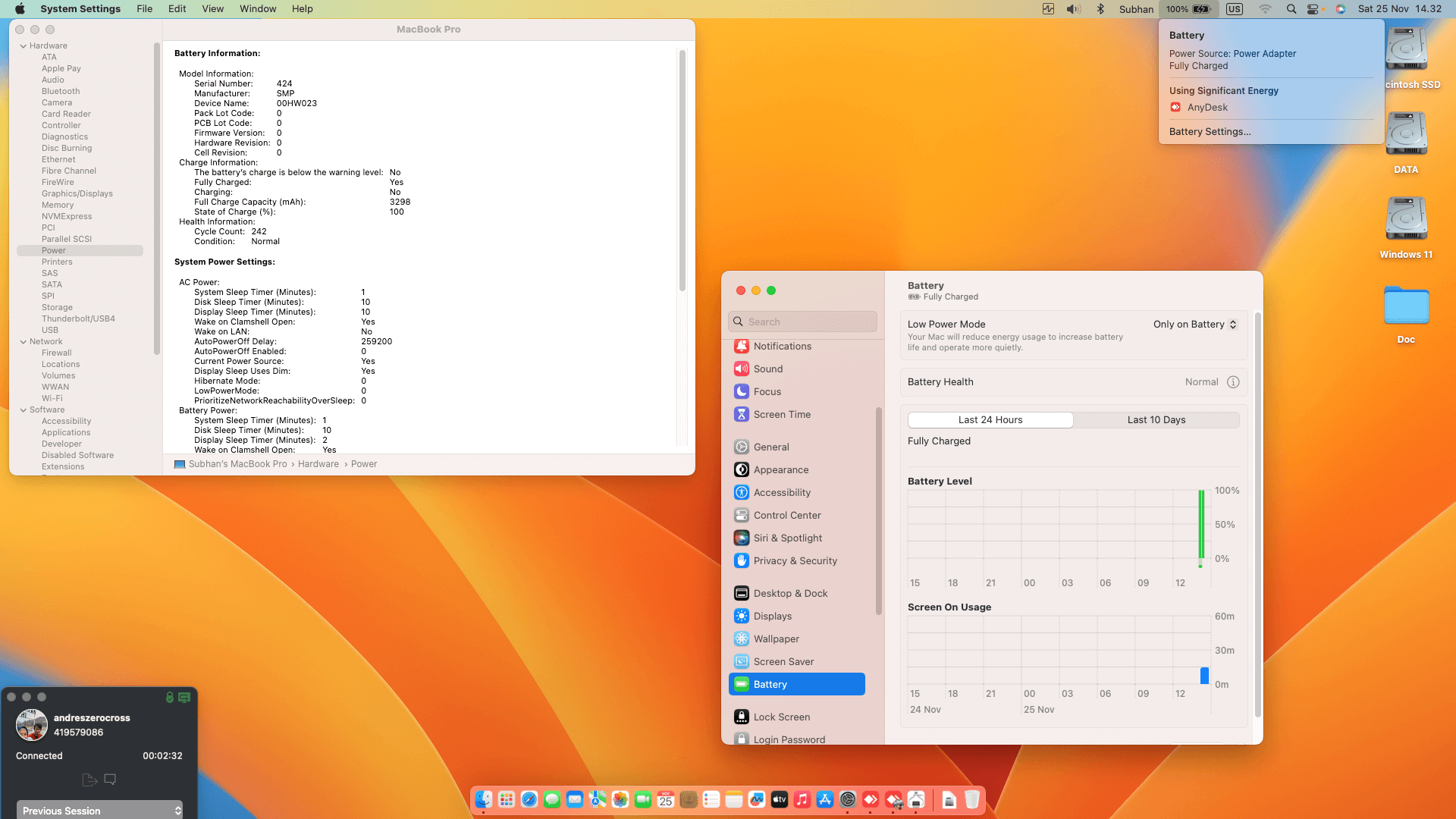Open Previous Session dropdown in AnyDesk
Image resolution: width=1456 pixels, height=819 pixels.
pos(100,810)
